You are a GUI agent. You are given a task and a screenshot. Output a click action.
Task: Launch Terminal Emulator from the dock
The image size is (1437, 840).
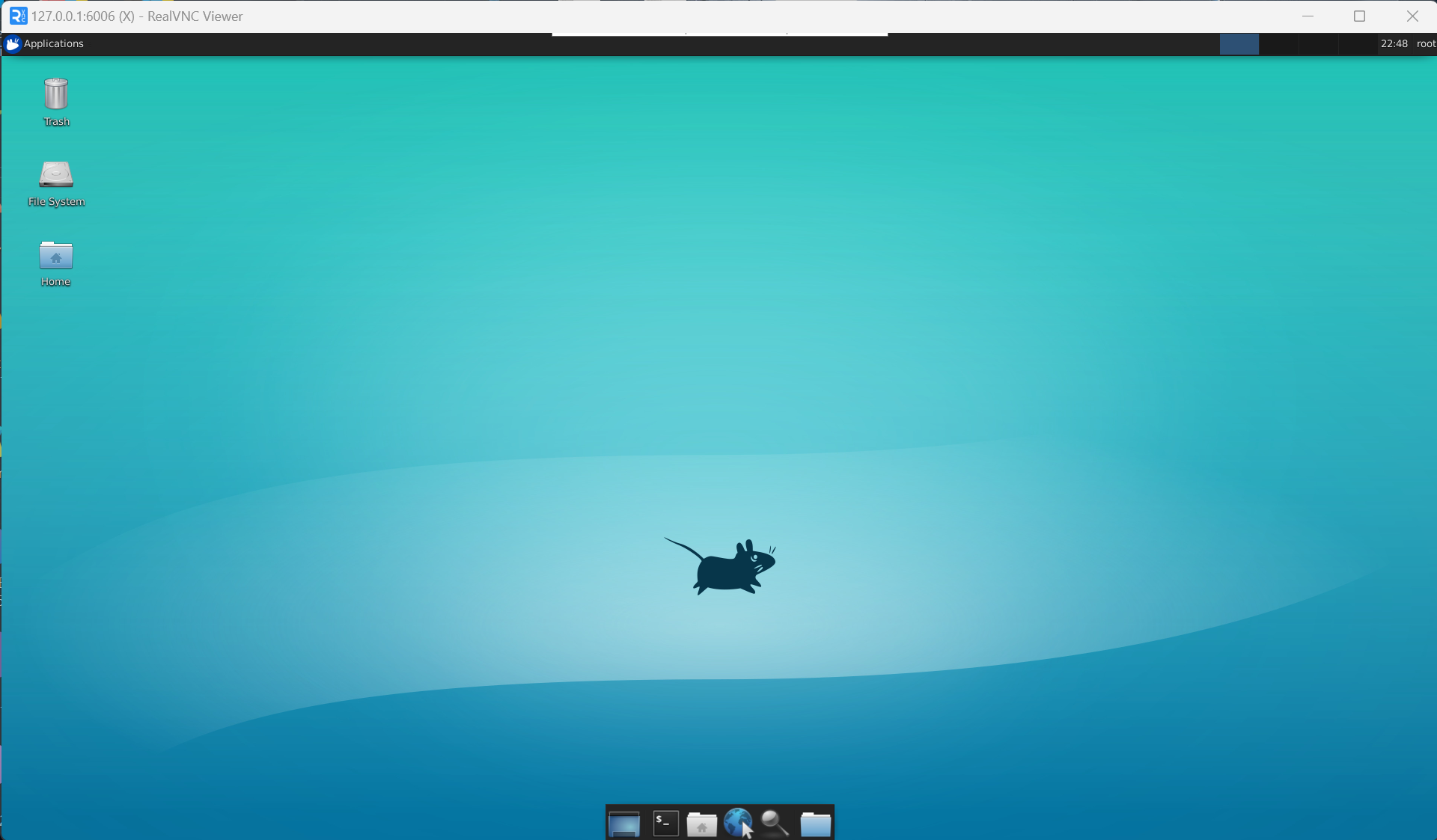pyautogui.click(x=665, y=824)
